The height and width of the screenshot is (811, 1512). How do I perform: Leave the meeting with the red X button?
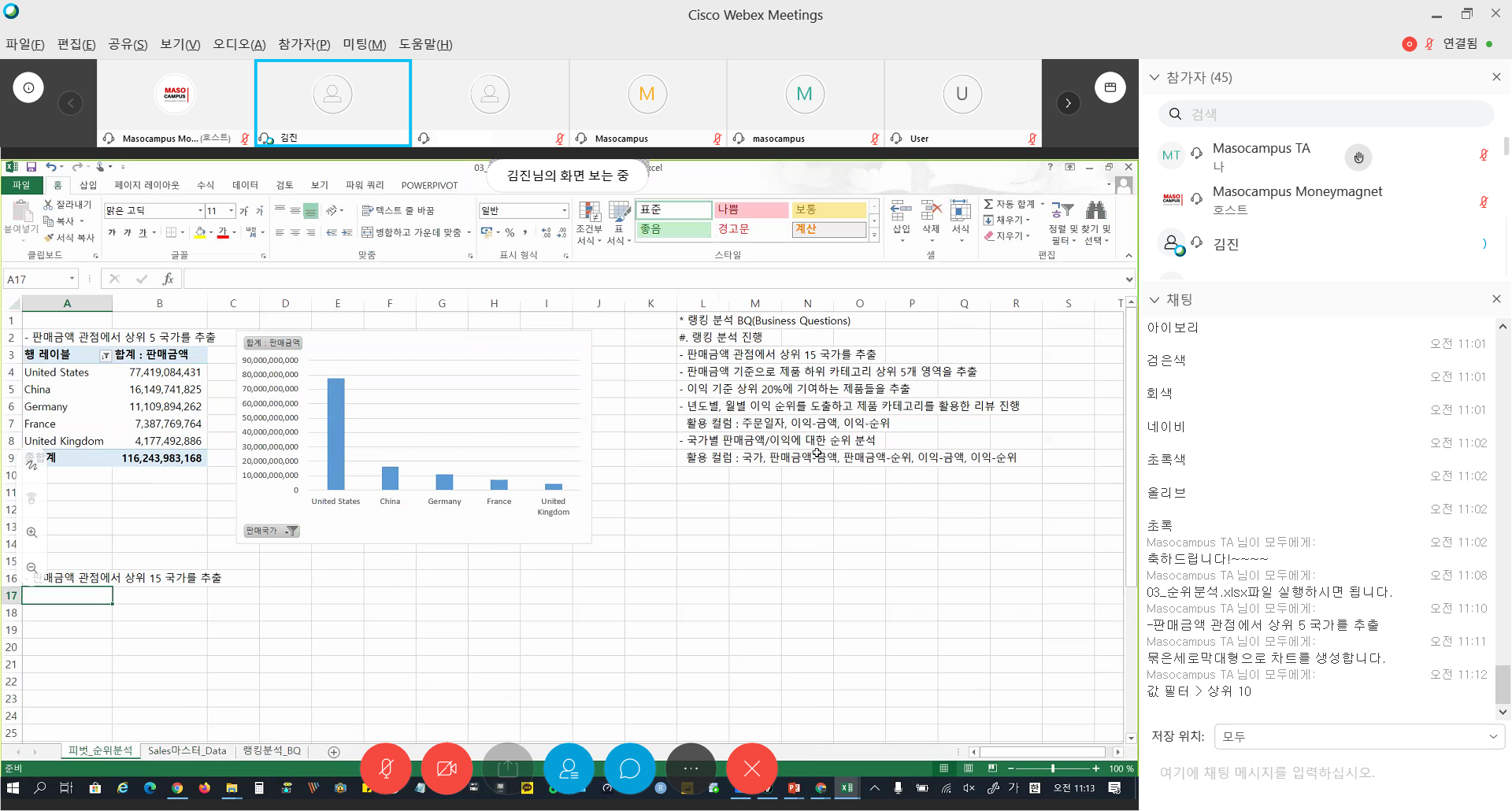[751, 768]
